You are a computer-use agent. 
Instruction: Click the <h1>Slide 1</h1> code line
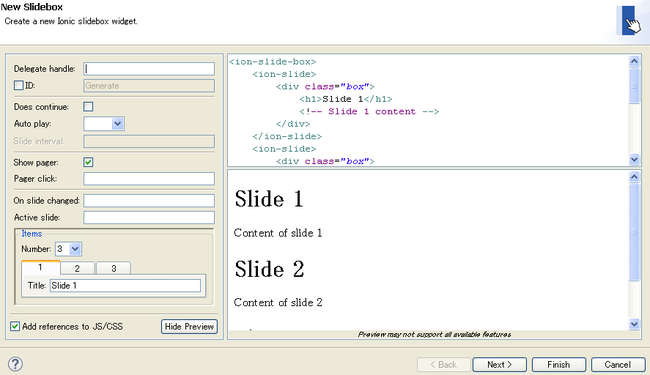point(346,99)
